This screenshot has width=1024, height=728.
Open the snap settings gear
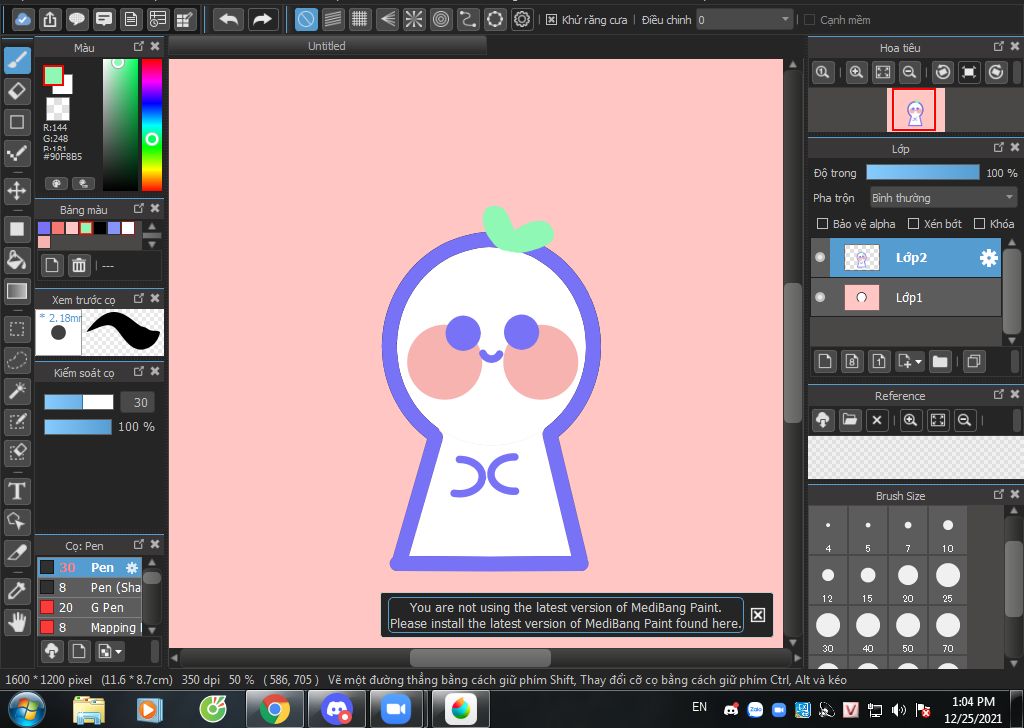(x=522, y=19)
